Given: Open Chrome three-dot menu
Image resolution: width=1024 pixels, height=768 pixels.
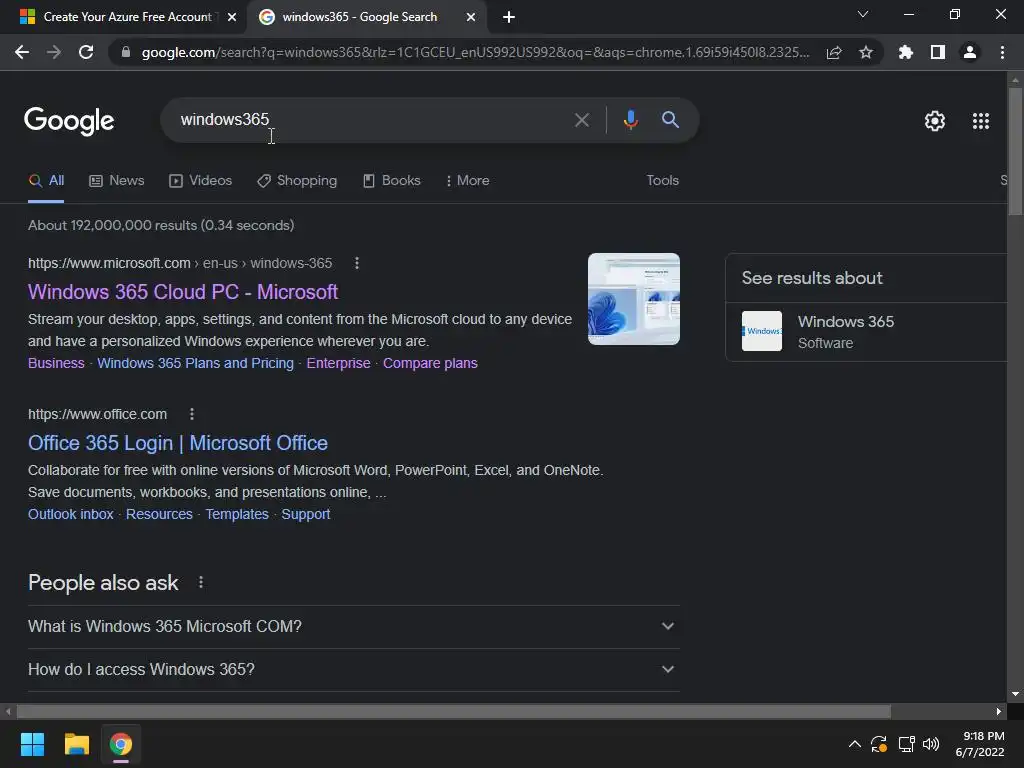Looking at the screenshot, I should coord(1002,52).
